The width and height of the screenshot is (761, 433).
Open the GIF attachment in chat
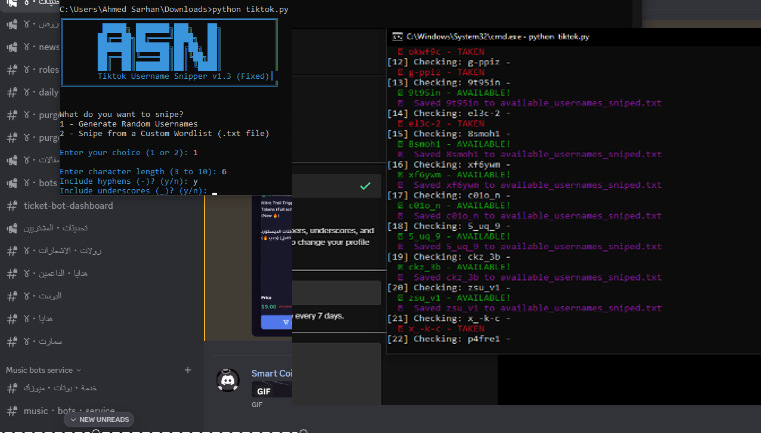(x=271, y=391)
